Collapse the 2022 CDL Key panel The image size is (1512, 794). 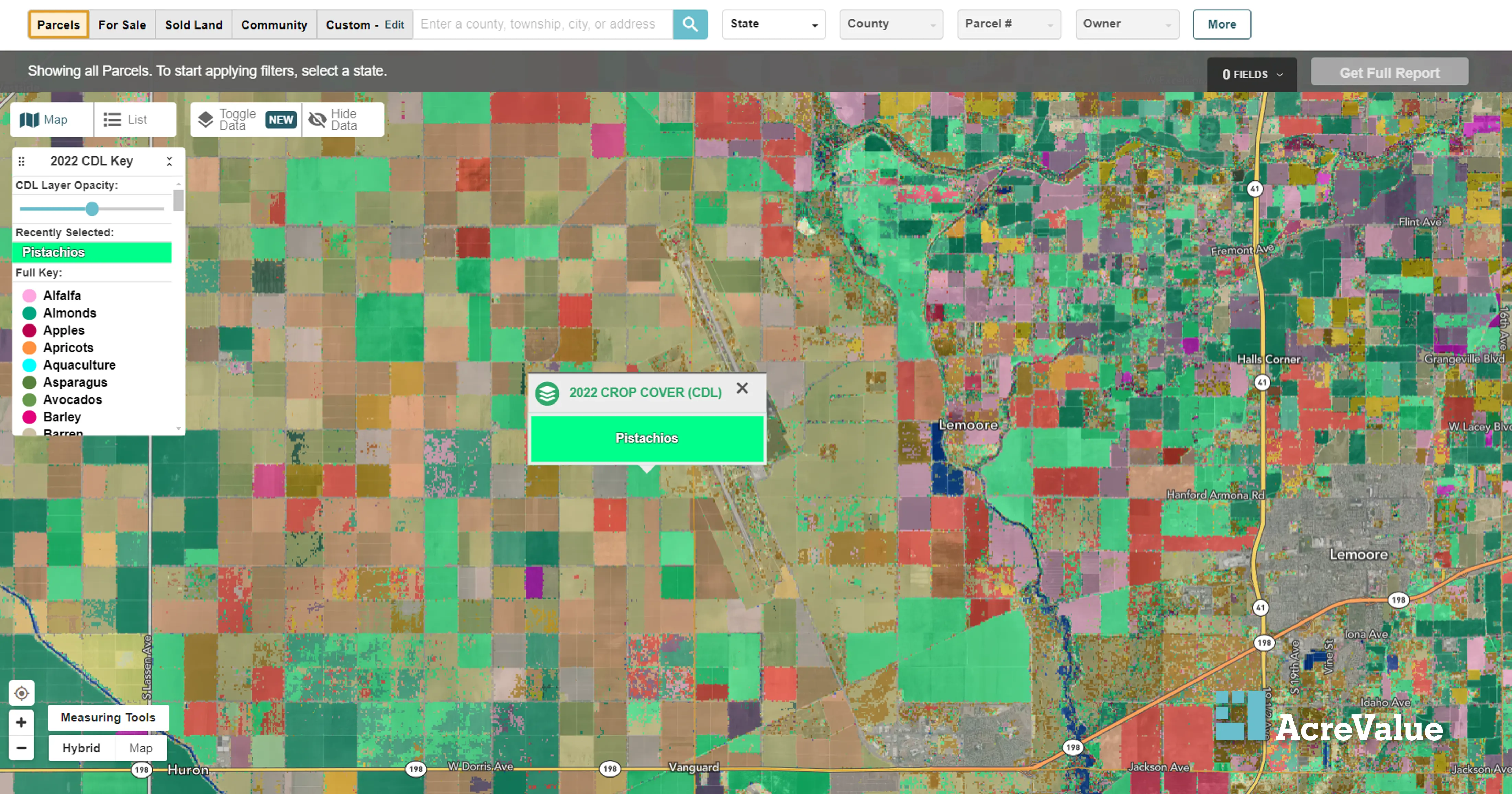(169, 161)
